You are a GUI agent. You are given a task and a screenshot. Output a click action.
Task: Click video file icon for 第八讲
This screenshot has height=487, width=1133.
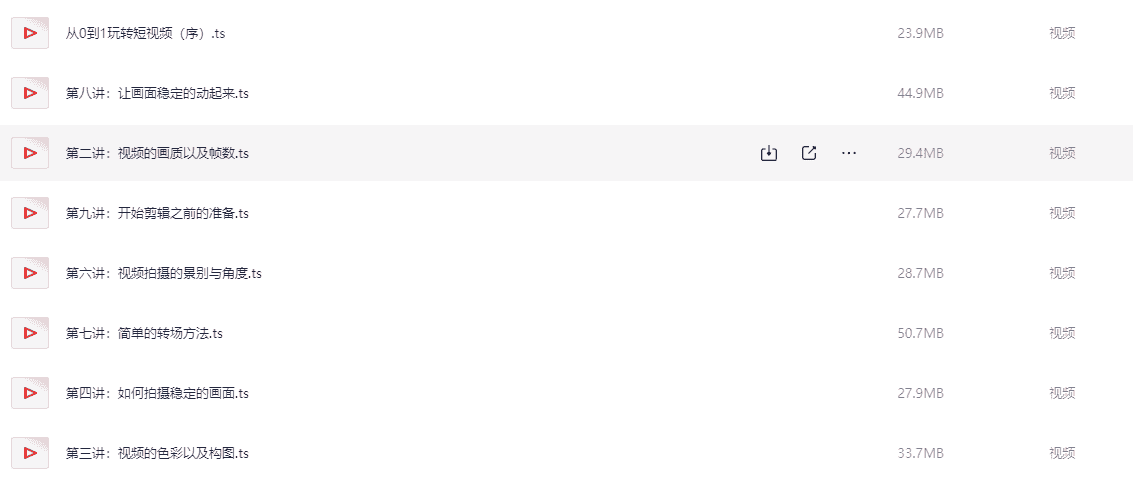tap(30, 93)
